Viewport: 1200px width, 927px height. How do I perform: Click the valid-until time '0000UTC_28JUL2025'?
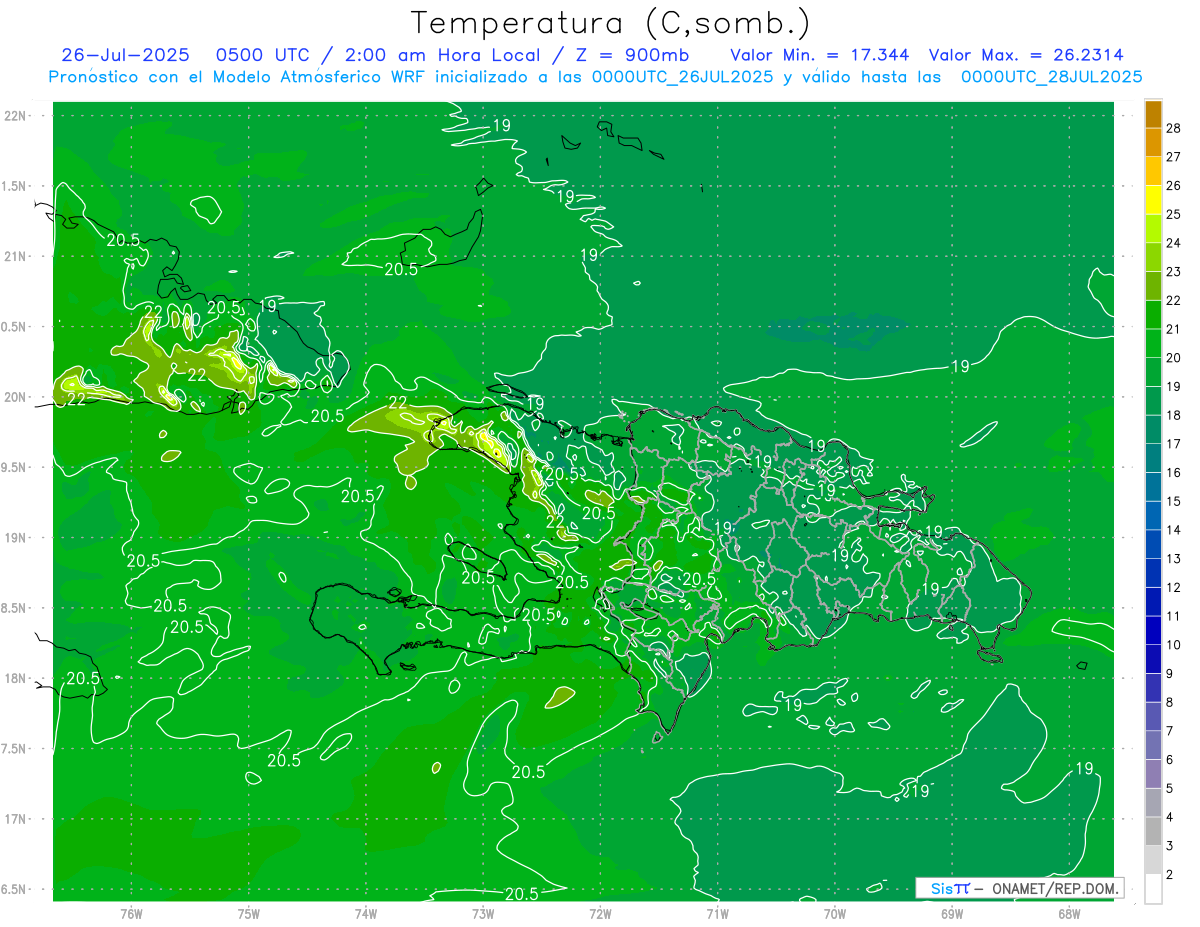click(1051, 77)
